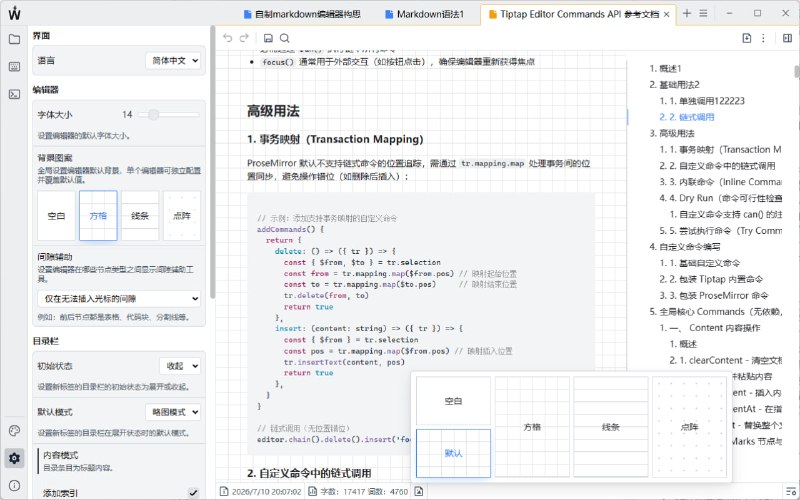The height and width of the screenshot is (500, 800).
Task: Jump to outline item 3. 高级用法
Action: 672,133
